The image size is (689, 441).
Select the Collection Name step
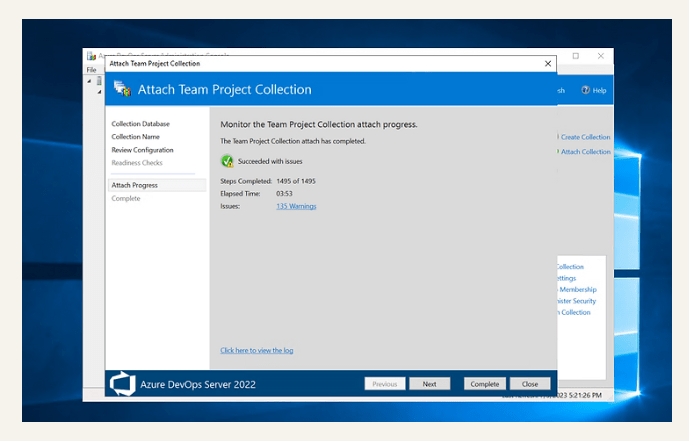[135, 137]
